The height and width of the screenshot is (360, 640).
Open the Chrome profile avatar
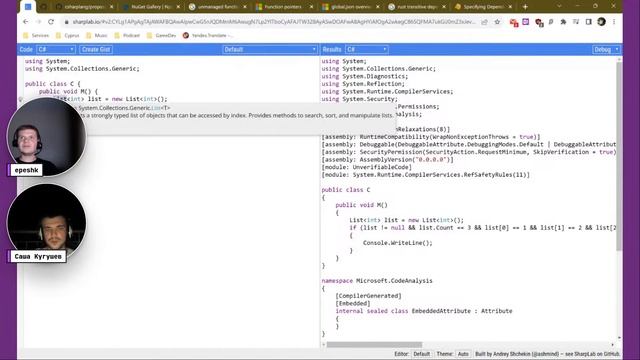(601, 22)
